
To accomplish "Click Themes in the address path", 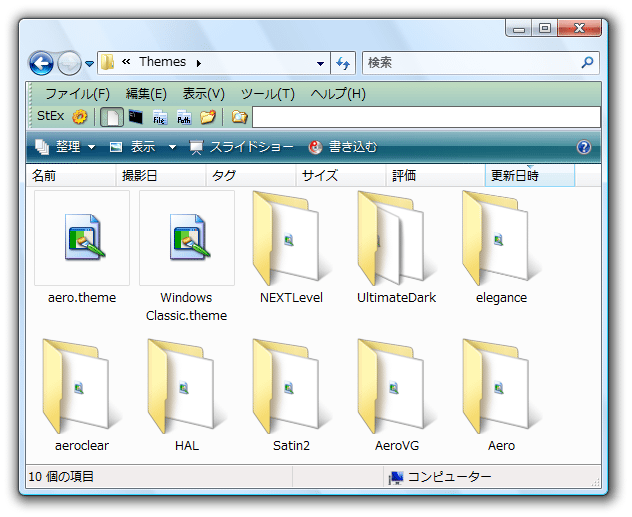I will (x=162, y=62).
